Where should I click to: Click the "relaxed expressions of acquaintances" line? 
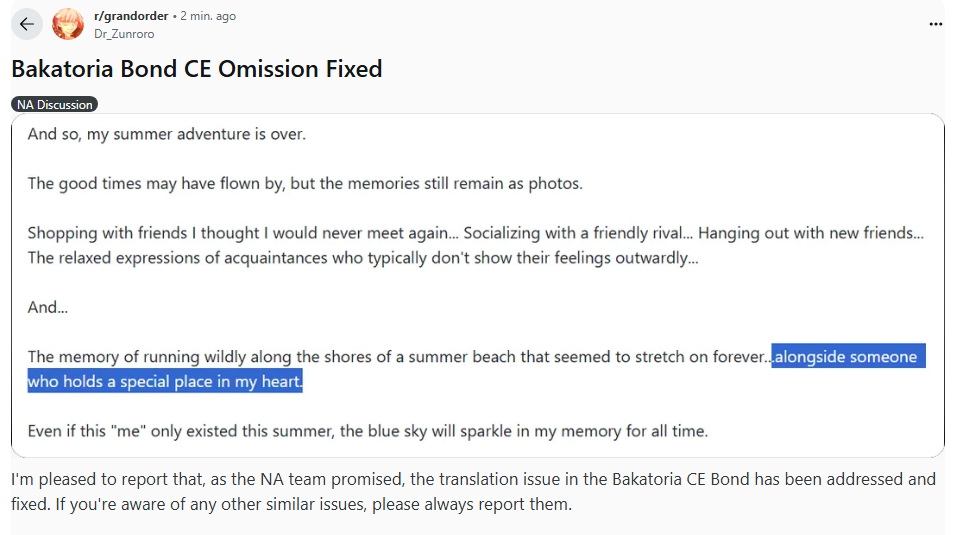[363, 257]
